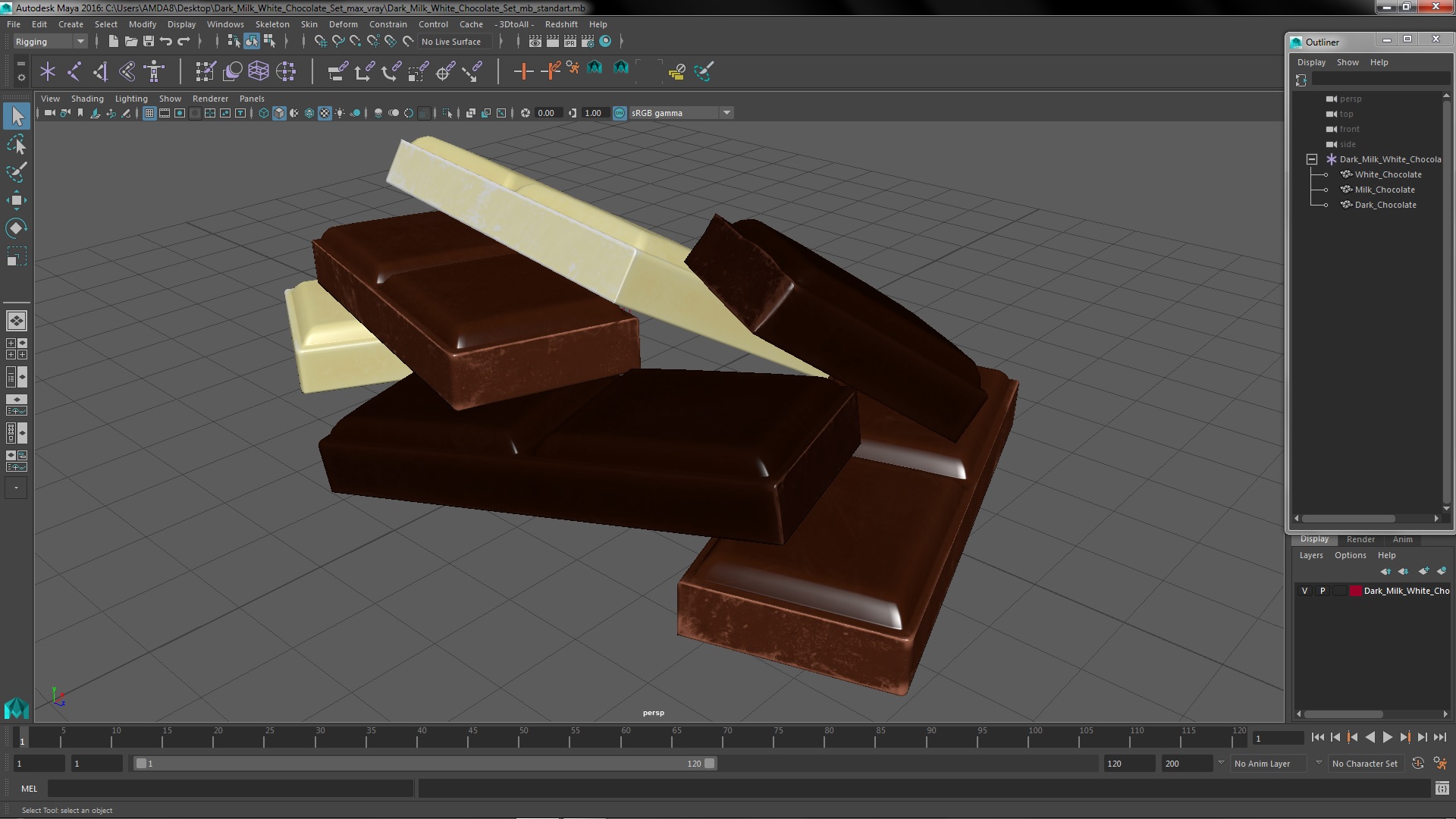Click the Undo arrow icon
Screen dimensions: 1456x819
coord(166,42)
